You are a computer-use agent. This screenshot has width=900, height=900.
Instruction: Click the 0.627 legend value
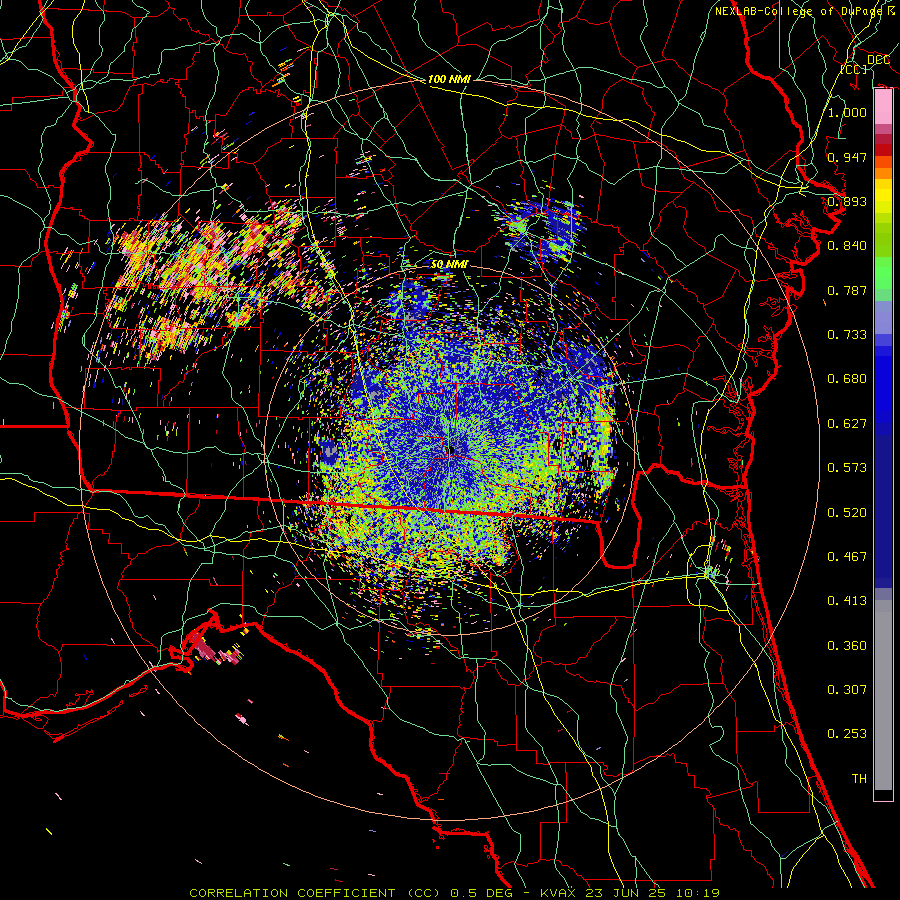pos(847,424)
